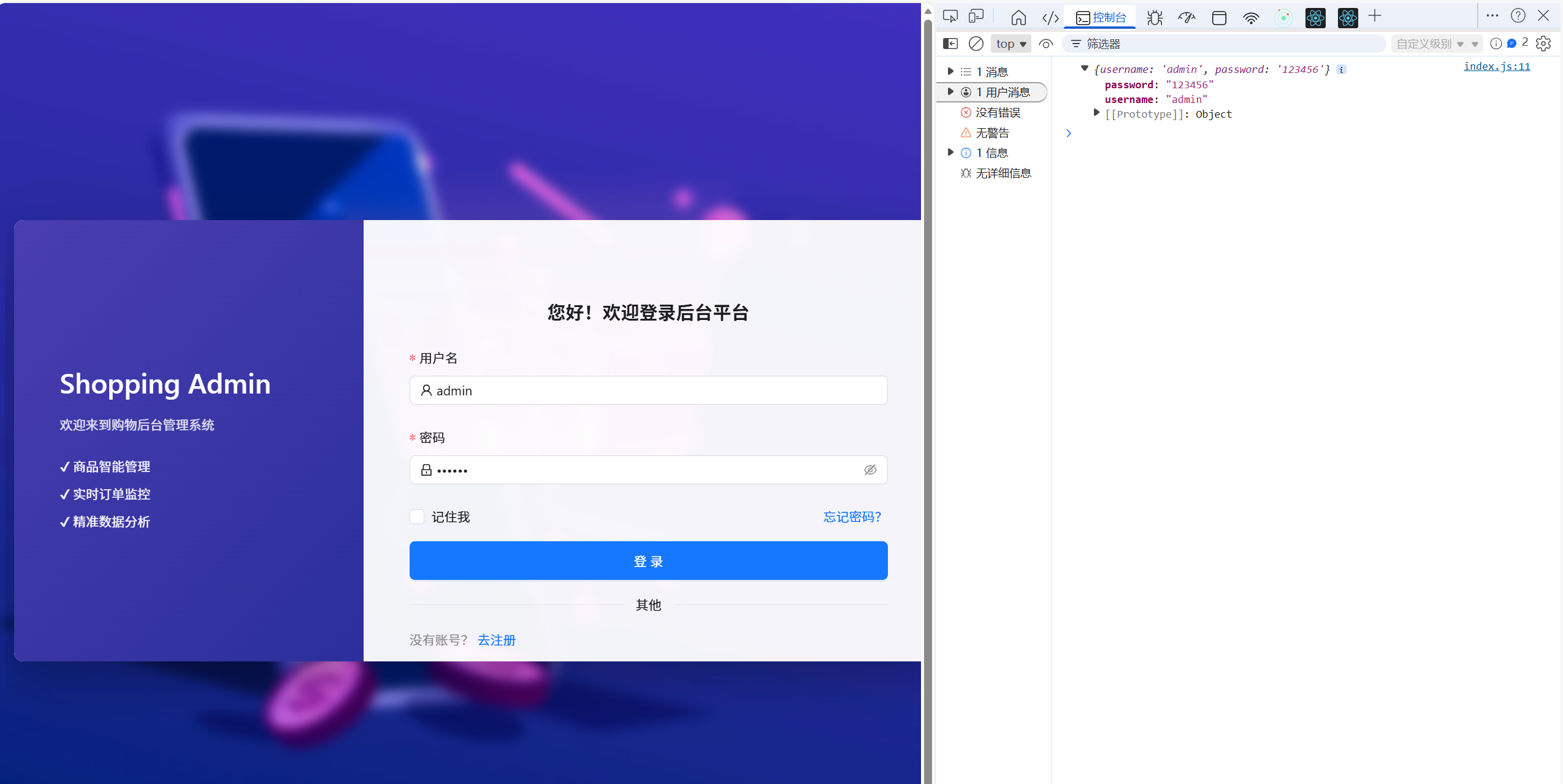Open the 自定义级别 log level dropdown
The width and height of the screenshot is (1563, 784).
(1436, 44)
